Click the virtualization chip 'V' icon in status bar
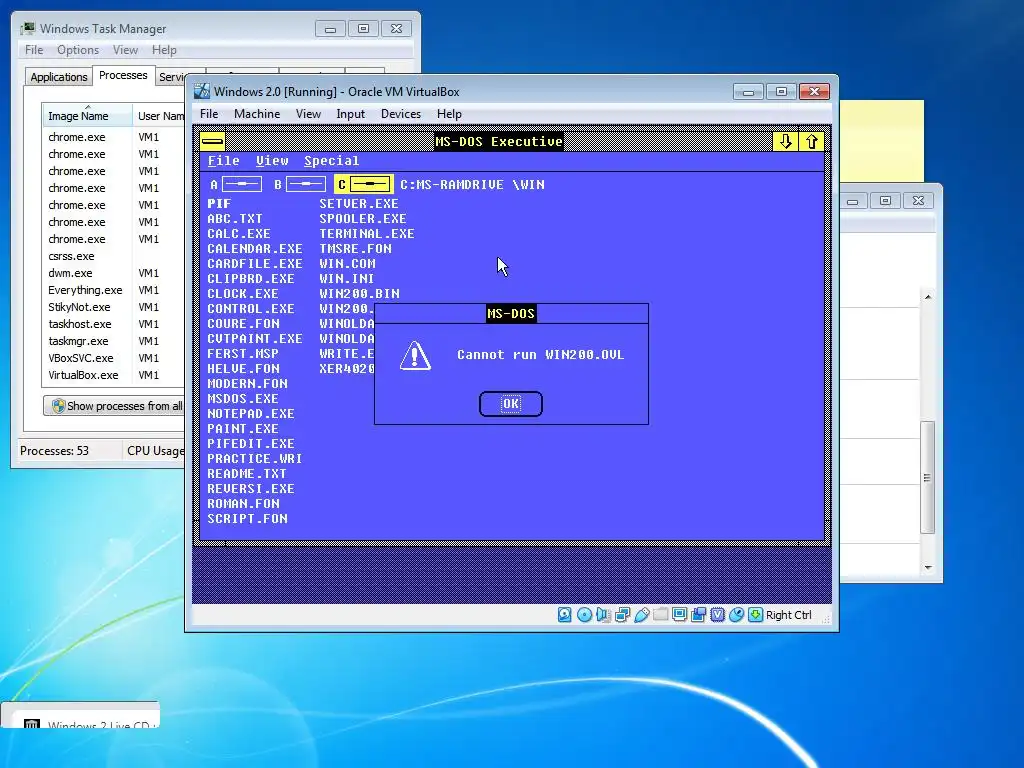This screenshot has width=1024, height=768. pos(717,615)
